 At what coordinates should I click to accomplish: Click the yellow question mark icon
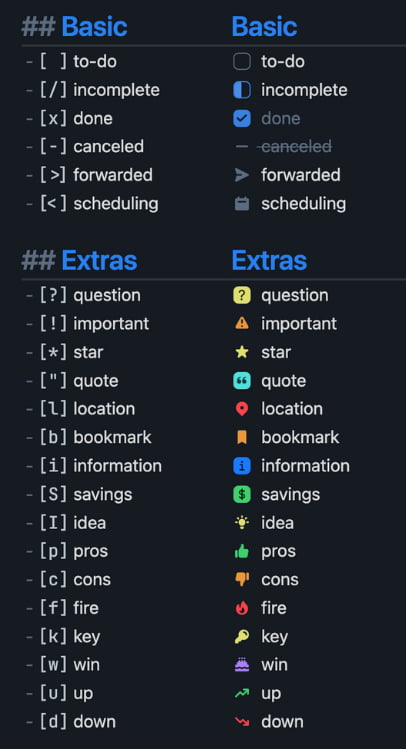coord(242,296)
